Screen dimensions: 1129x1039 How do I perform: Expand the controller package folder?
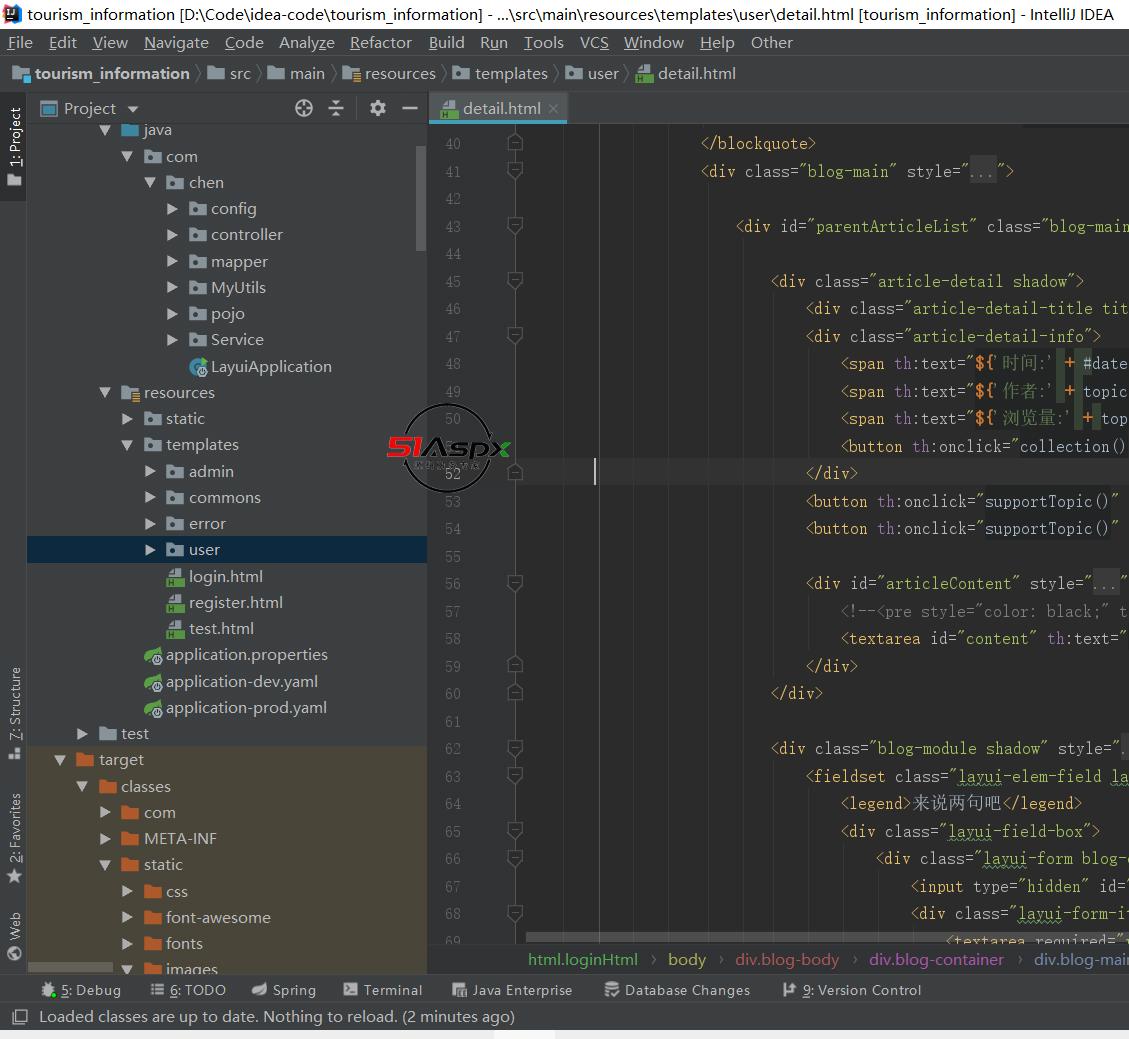172,235
